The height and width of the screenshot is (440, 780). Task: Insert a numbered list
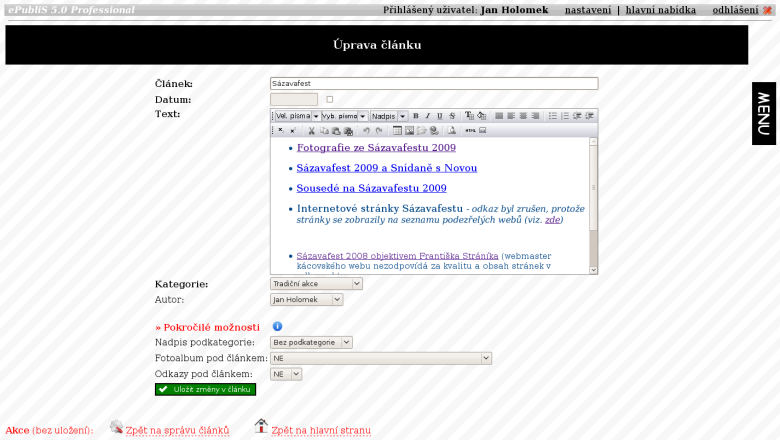[x=565, y=116]
